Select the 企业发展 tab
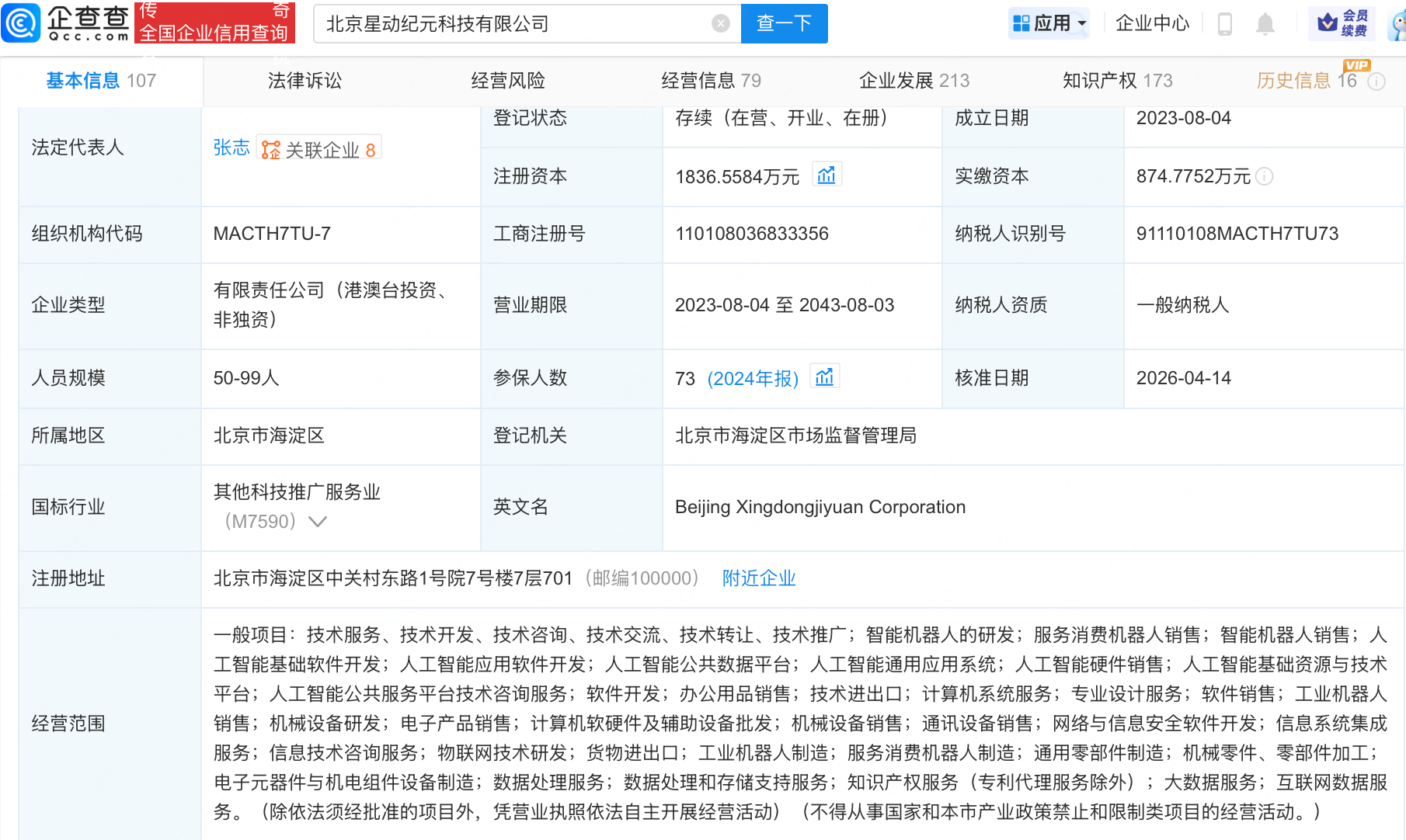 pyautogui.click(x=914, y=81)
